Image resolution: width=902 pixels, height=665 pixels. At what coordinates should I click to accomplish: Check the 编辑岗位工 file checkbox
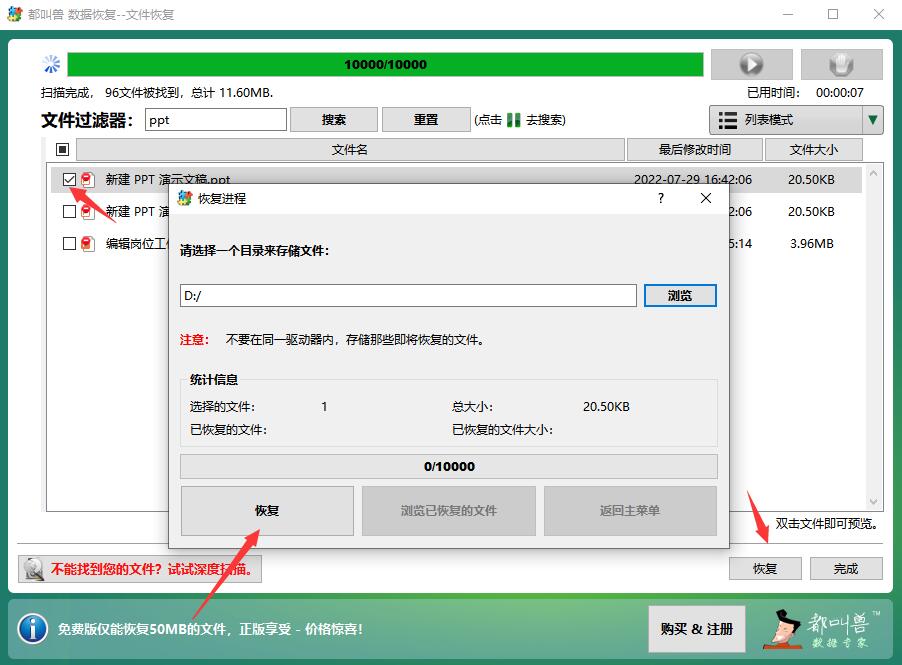coord(70,243)
